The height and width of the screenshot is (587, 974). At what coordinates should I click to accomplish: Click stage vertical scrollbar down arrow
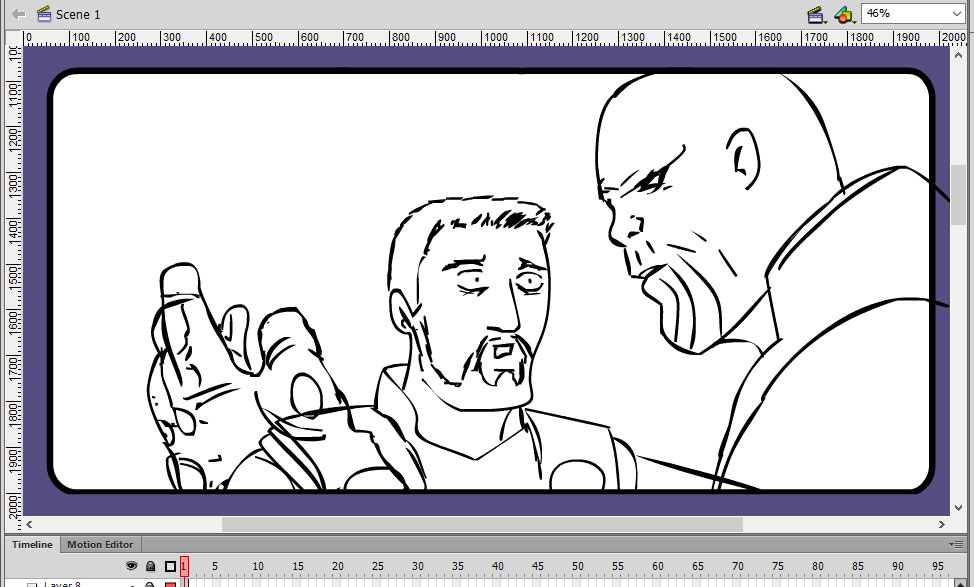click(958, 507)
